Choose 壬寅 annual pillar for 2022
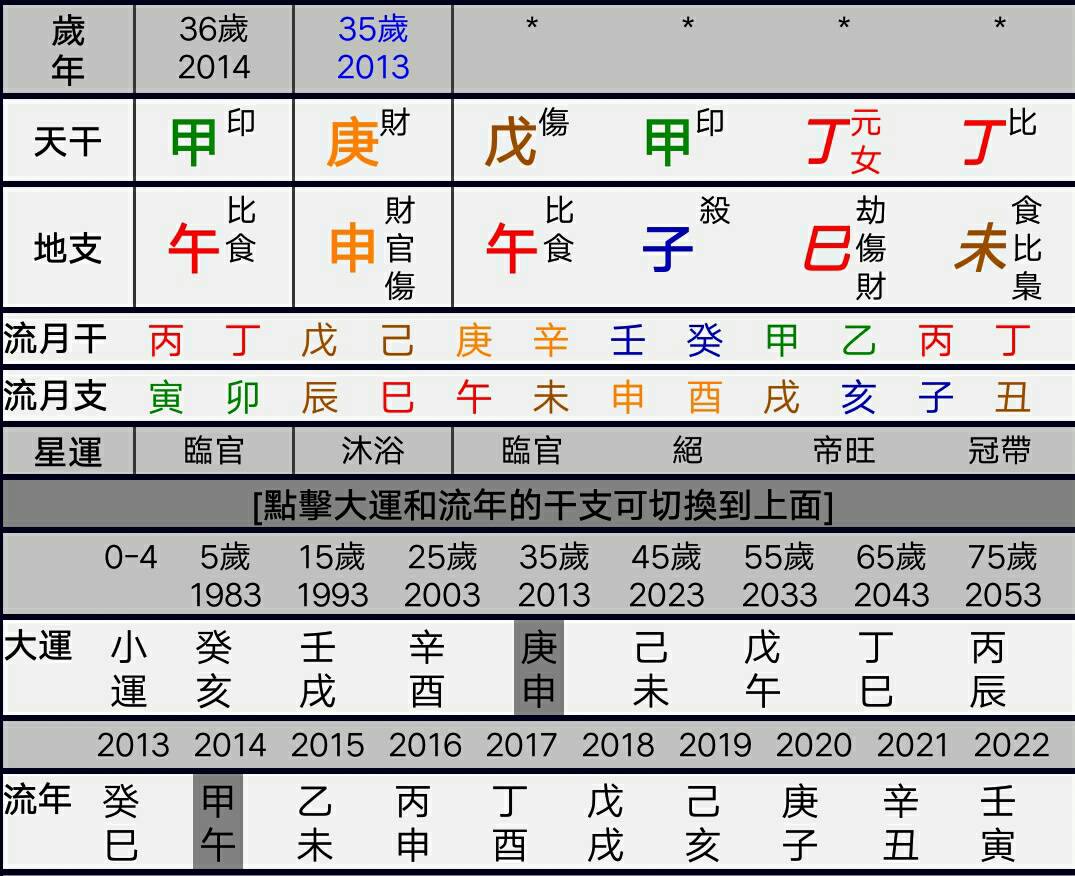This screenshot has height=876, width=1075. click(998, 823)
